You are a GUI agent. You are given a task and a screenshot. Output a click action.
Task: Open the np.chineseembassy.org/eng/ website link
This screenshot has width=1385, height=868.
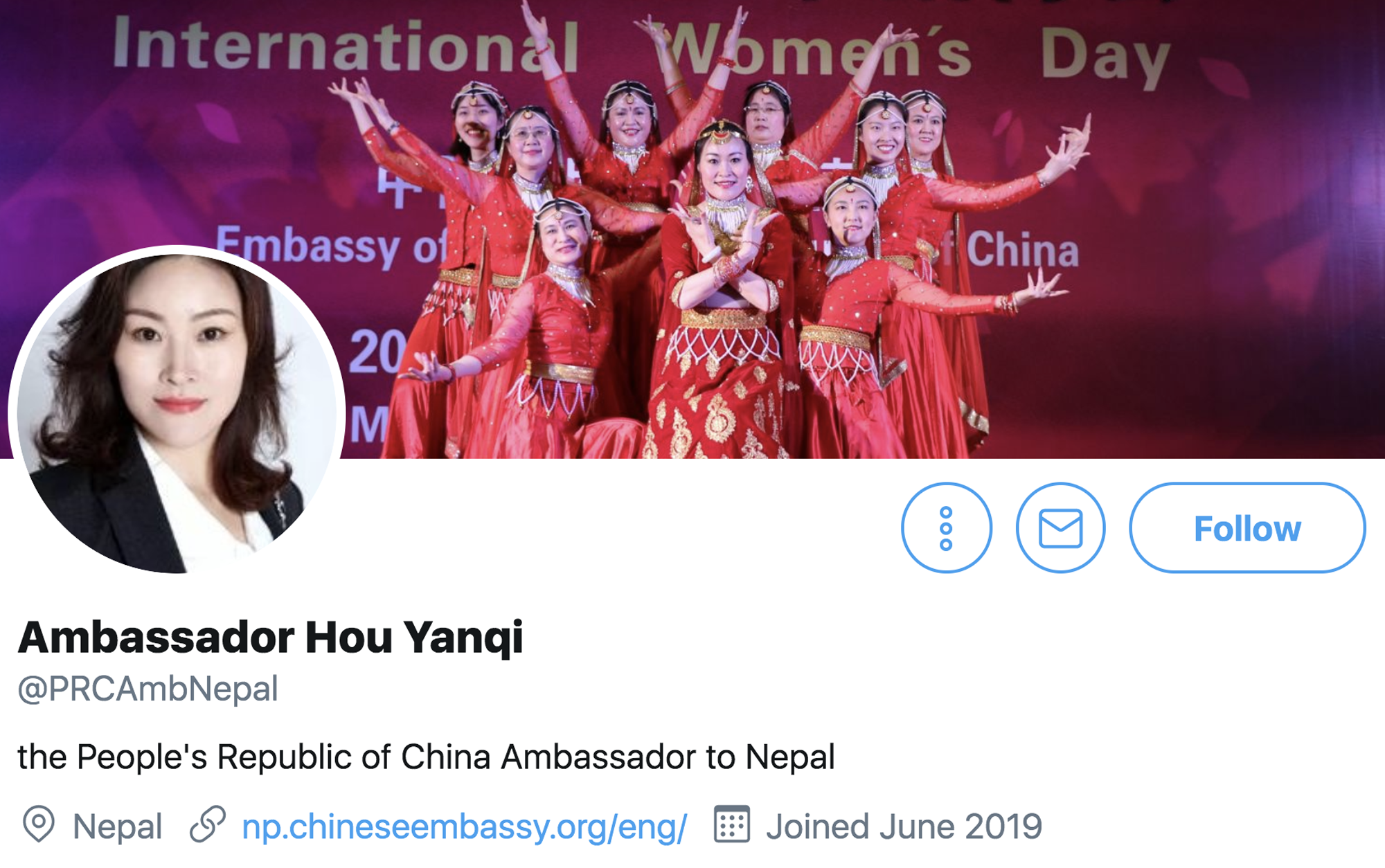pyautogui.click(x=464, y=826)
